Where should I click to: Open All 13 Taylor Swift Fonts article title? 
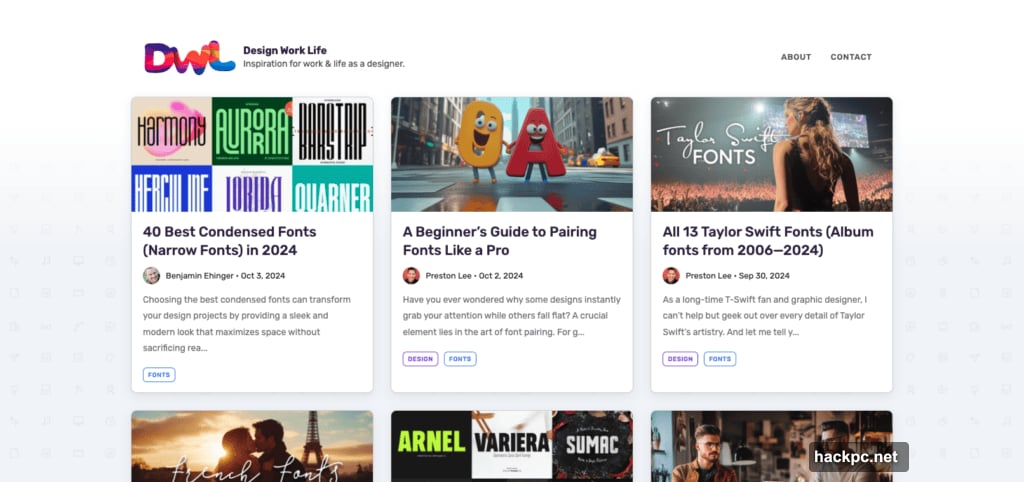pyautogui.click(x=768, y=241)
